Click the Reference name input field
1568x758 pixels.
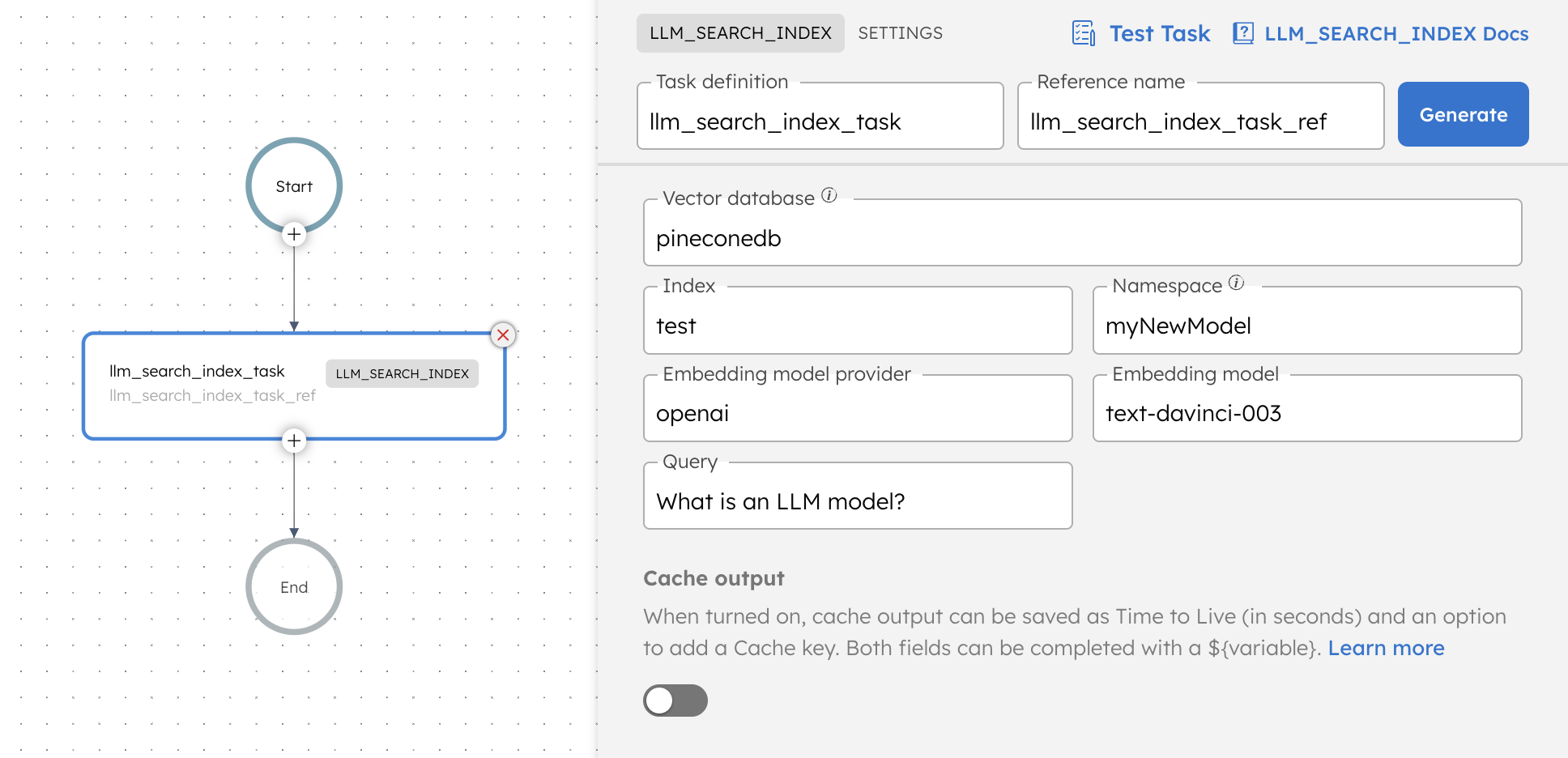1200,116
